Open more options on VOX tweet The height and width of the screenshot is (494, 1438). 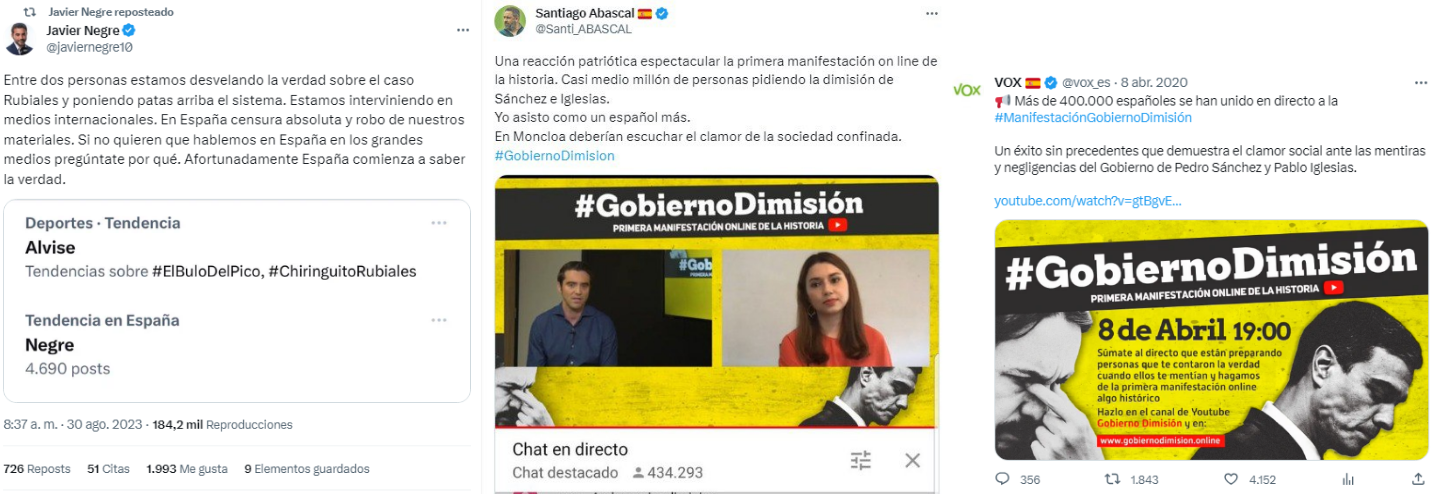click(x=1420, y=82)
